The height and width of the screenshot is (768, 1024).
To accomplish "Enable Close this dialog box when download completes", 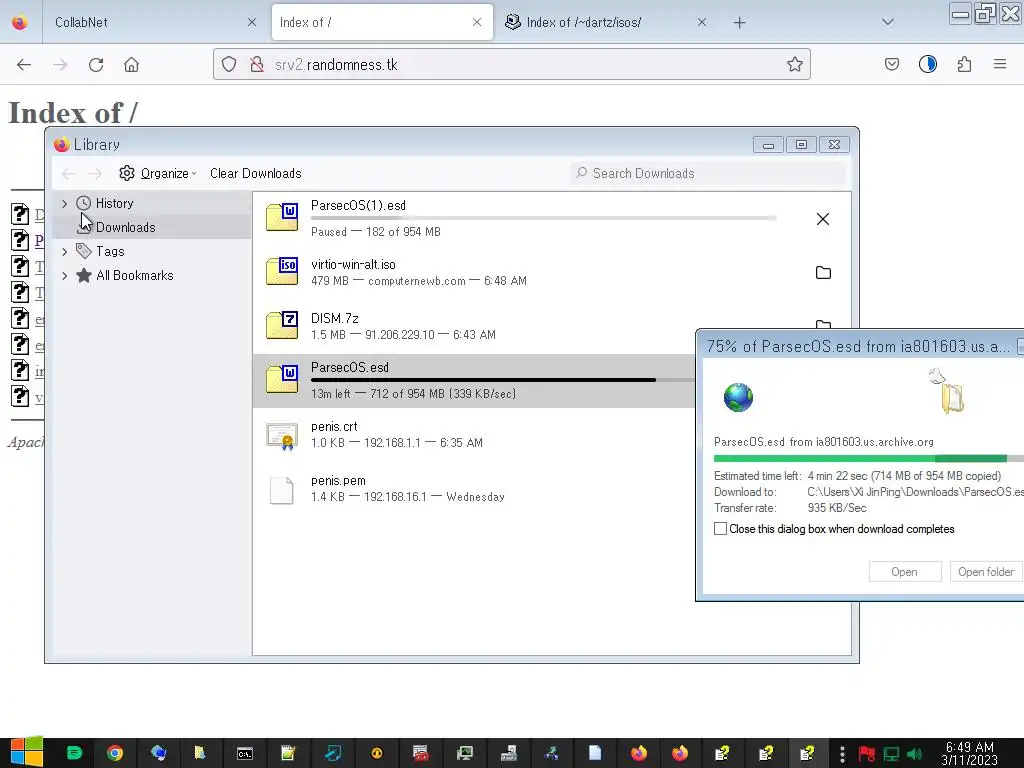I will [720, 529].
